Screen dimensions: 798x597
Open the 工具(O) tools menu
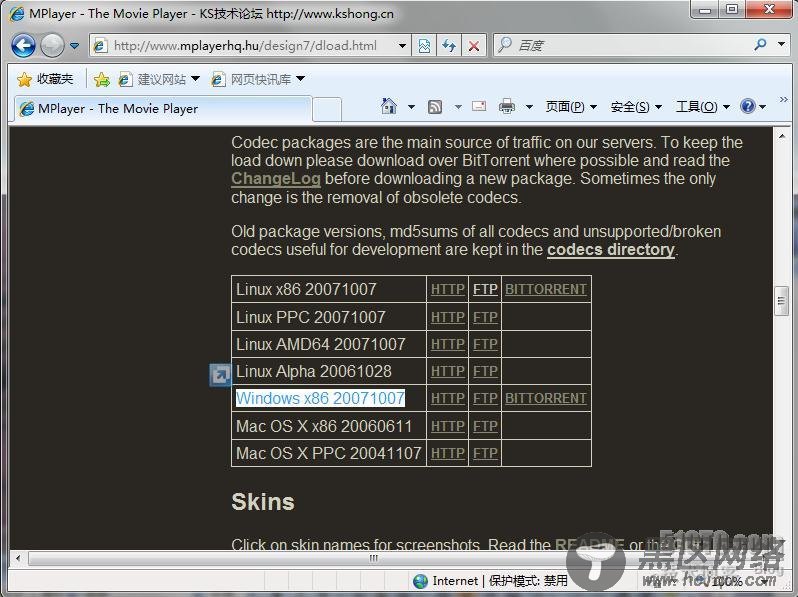(x=703, y=107)
